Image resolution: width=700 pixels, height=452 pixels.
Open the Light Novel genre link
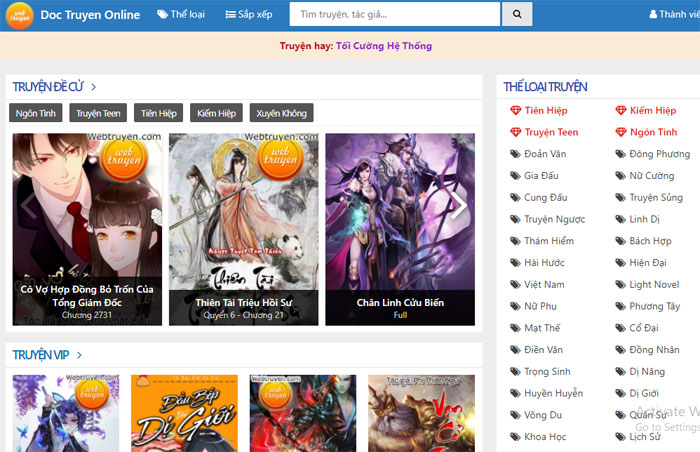click(654, 285)
